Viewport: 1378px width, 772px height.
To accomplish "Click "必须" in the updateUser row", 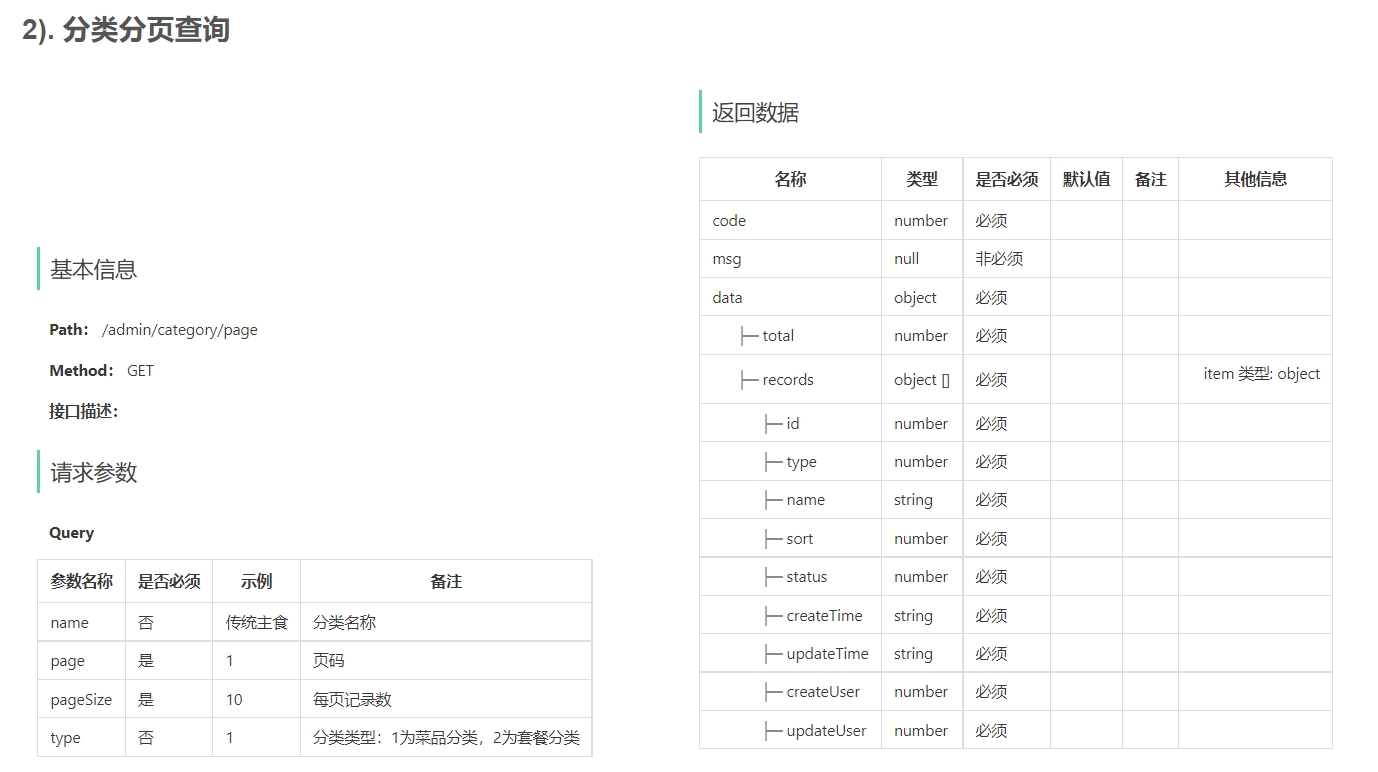I will point(991,731).
